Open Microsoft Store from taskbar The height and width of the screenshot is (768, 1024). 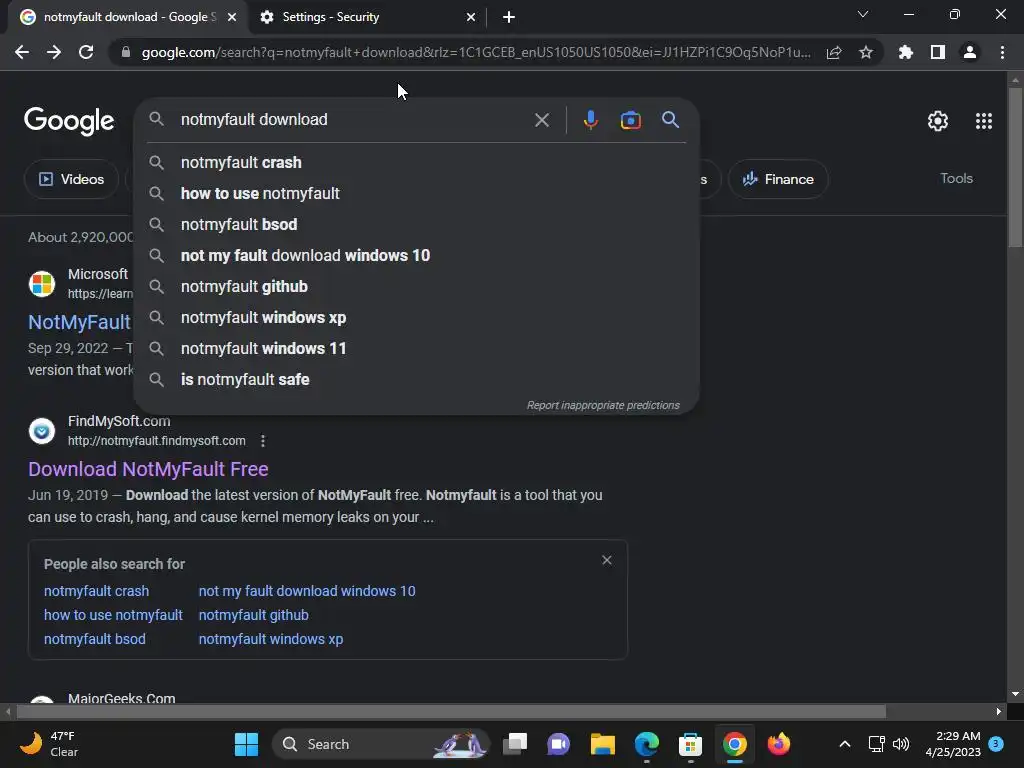[690, 744]
